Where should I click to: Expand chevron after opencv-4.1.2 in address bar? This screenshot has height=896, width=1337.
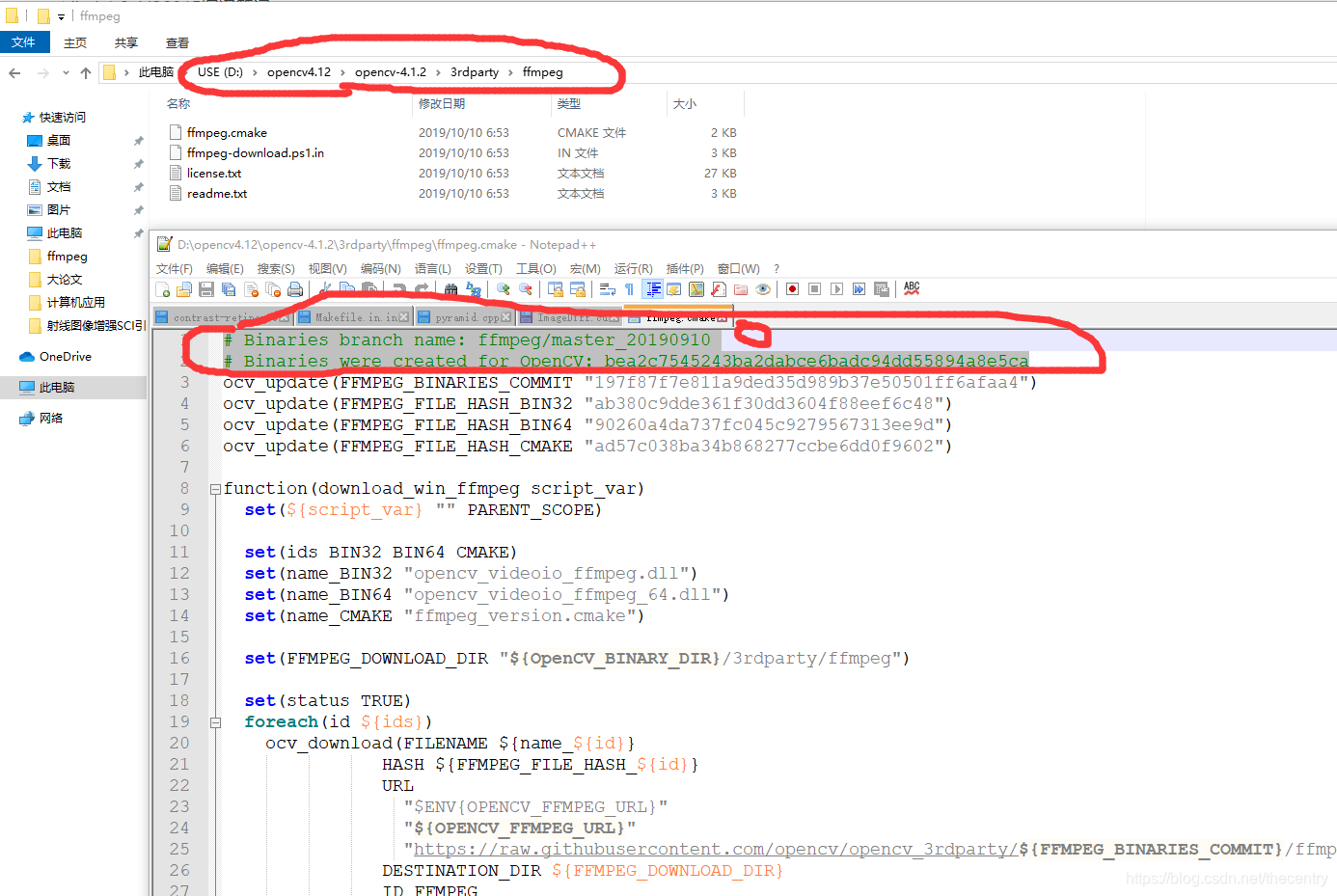[x=438, y=72]
